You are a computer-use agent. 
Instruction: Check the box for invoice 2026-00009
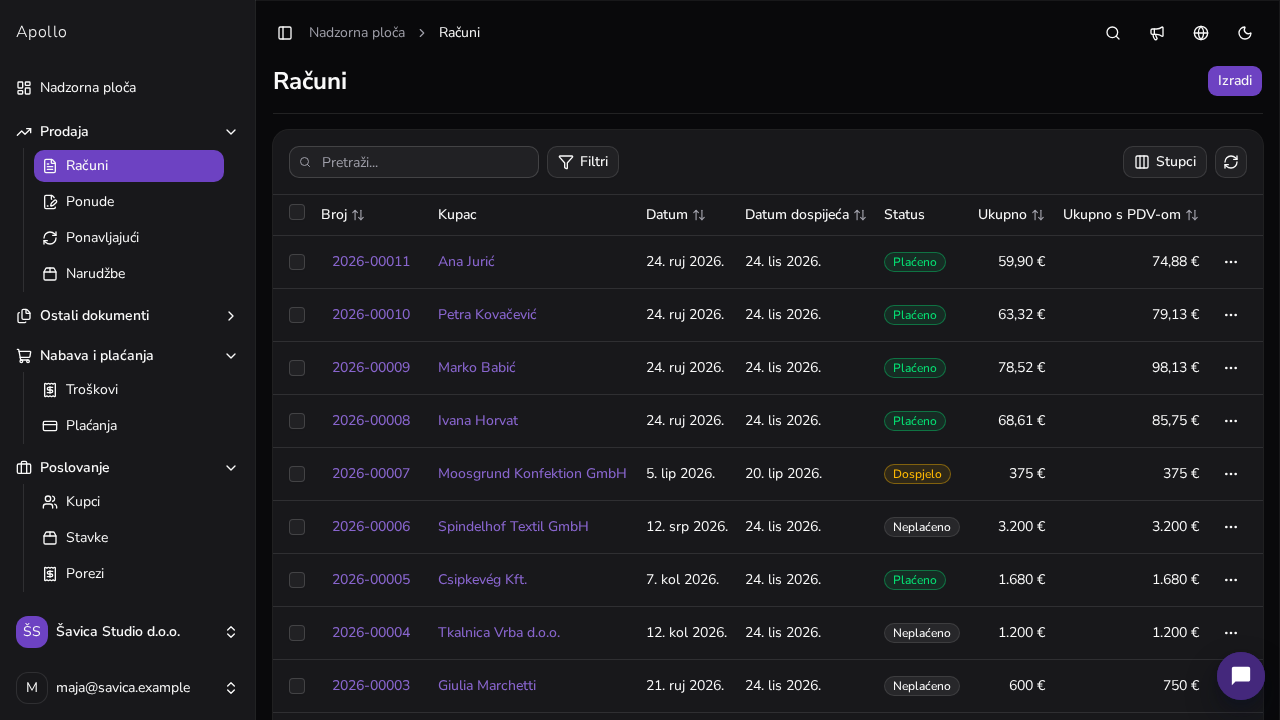click(x=297, y=368)
